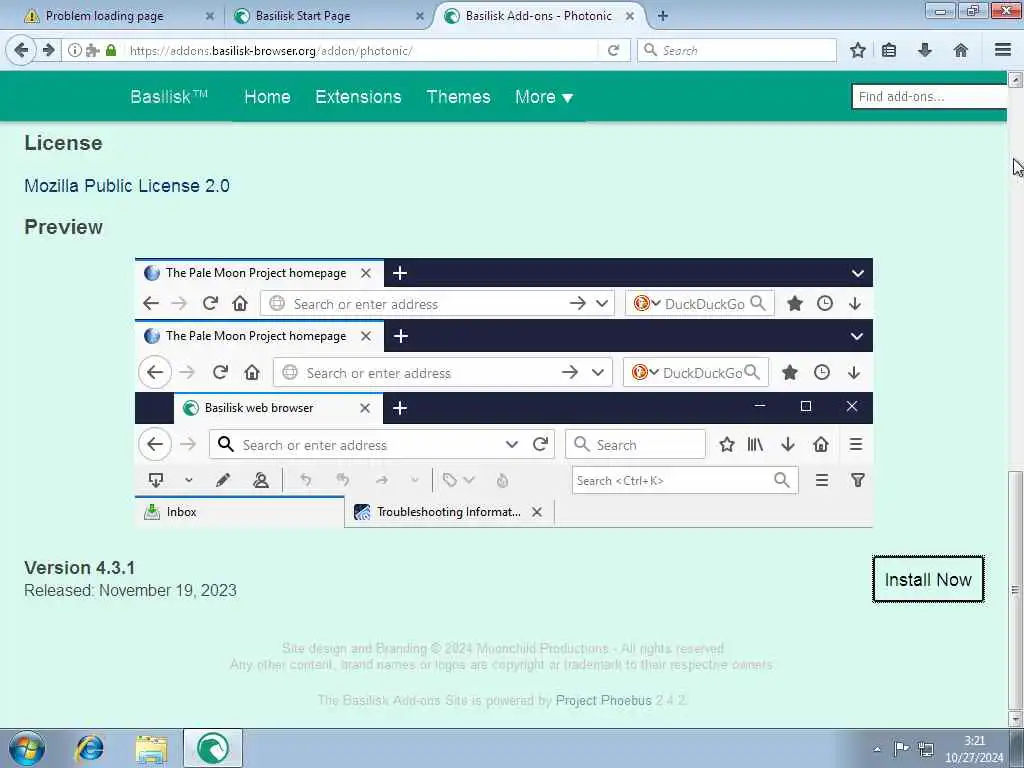This screenshot has height=768, width=1024.
Task: Click the Preview heading
Action: 63,227
